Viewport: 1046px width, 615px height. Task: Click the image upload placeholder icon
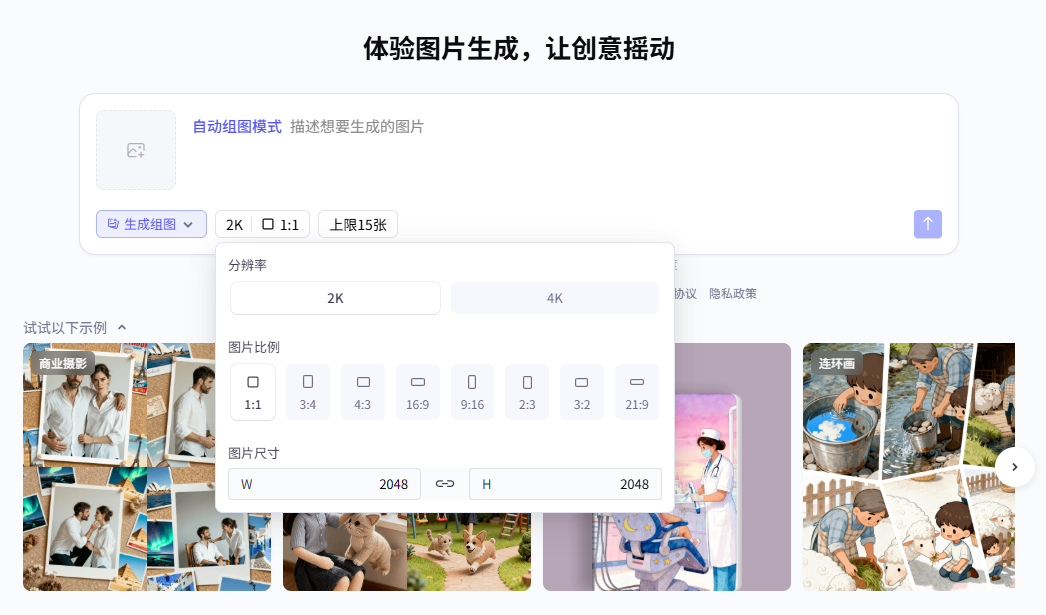pos(136,150)
